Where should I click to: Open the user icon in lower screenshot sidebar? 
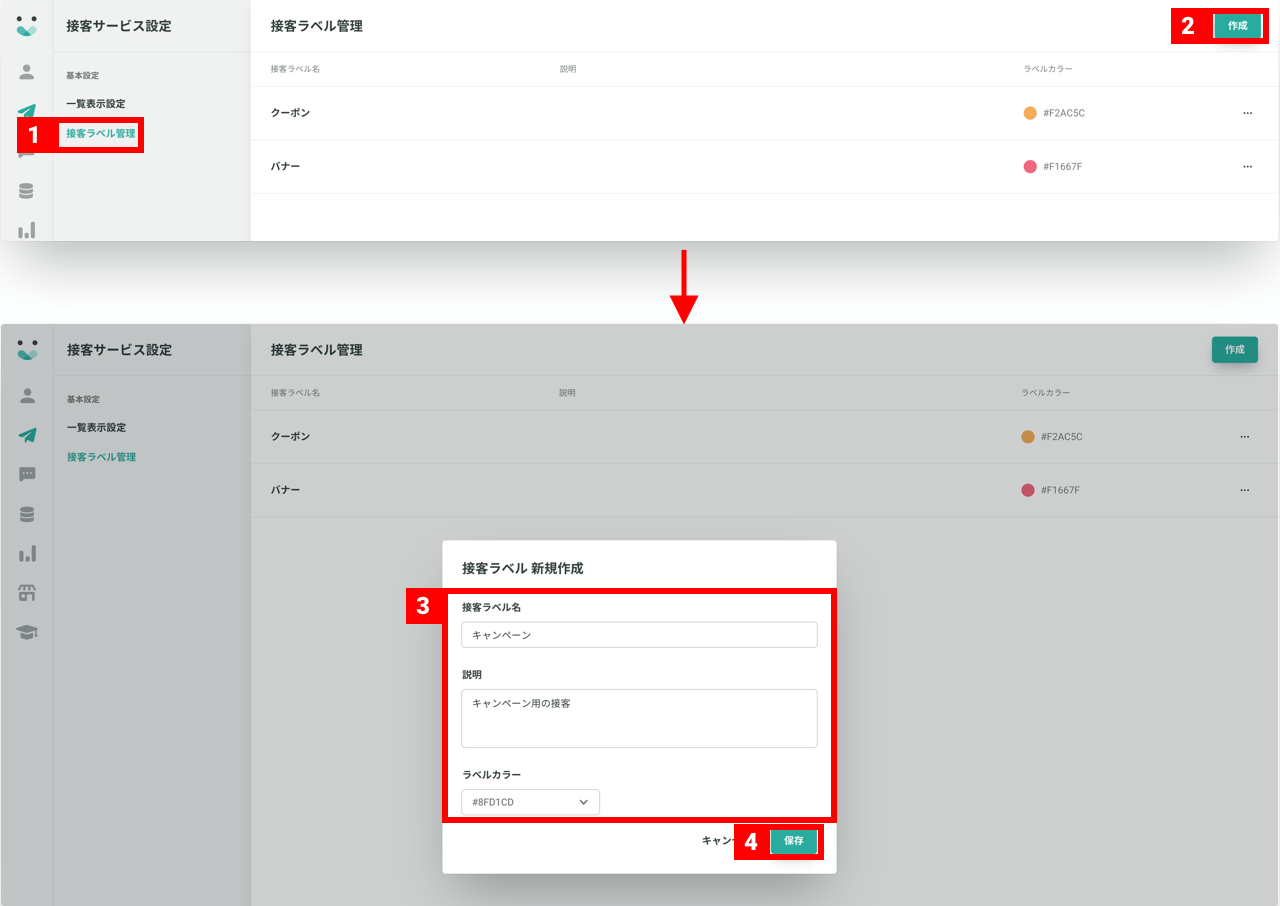point(27,396)
